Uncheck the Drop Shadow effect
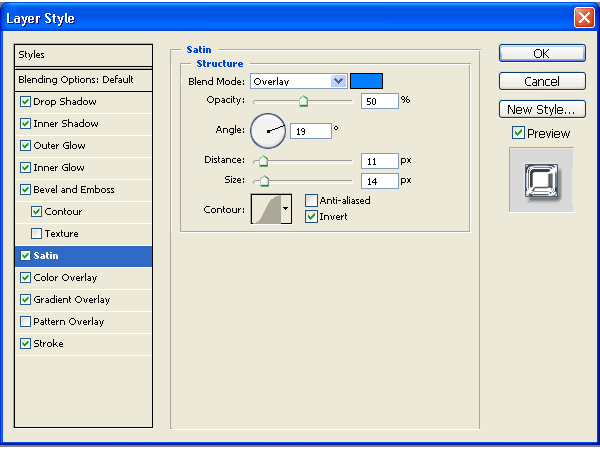This screenshot has height=450, width=600. click(x=26, y=102)
